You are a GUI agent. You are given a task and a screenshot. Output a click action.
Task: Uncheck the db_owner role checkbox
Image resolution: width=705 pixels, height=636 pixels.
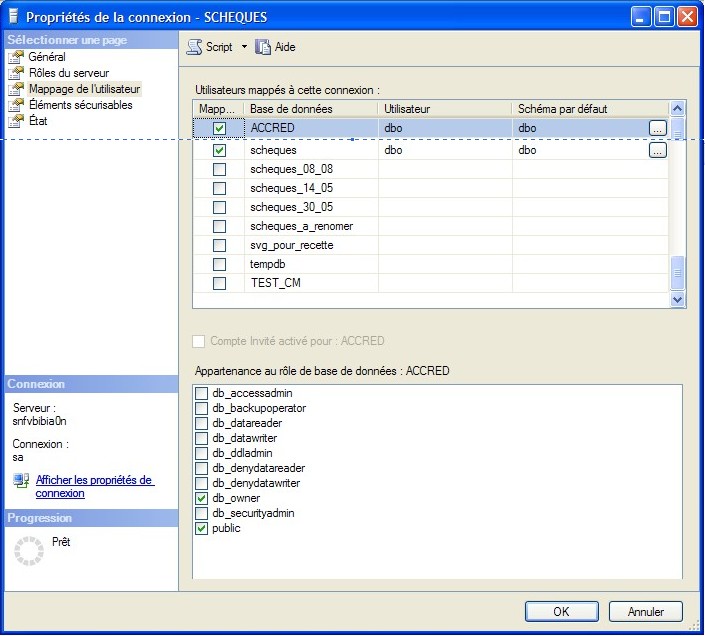(202, 498)
